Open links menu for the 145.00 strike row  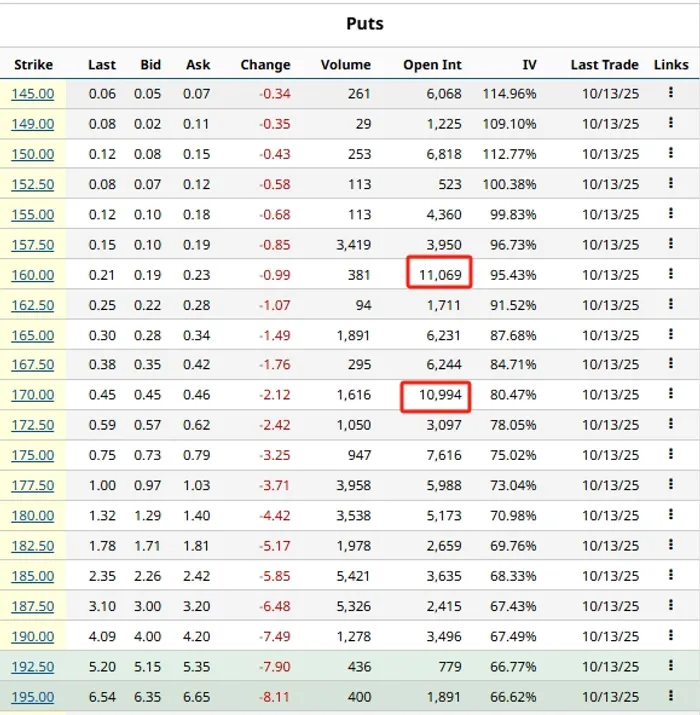(x=671, y=94)
